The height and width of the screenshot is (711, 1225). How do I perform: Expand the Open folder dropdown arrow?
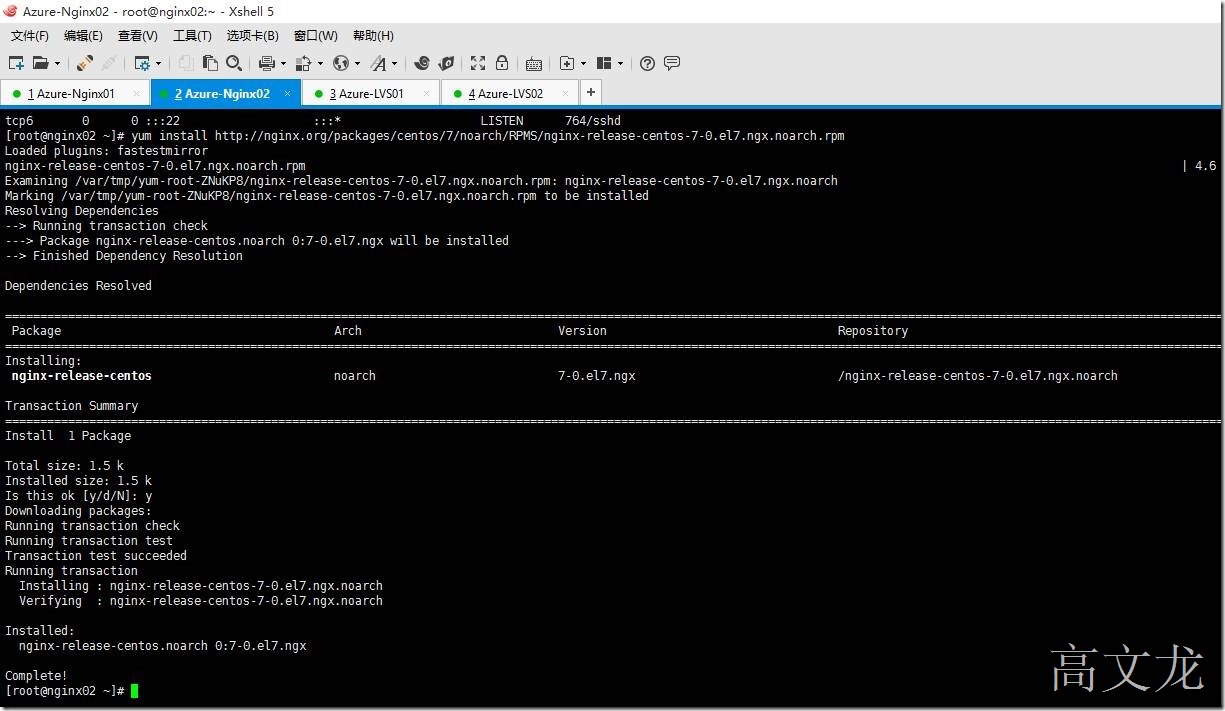[57, 63]
